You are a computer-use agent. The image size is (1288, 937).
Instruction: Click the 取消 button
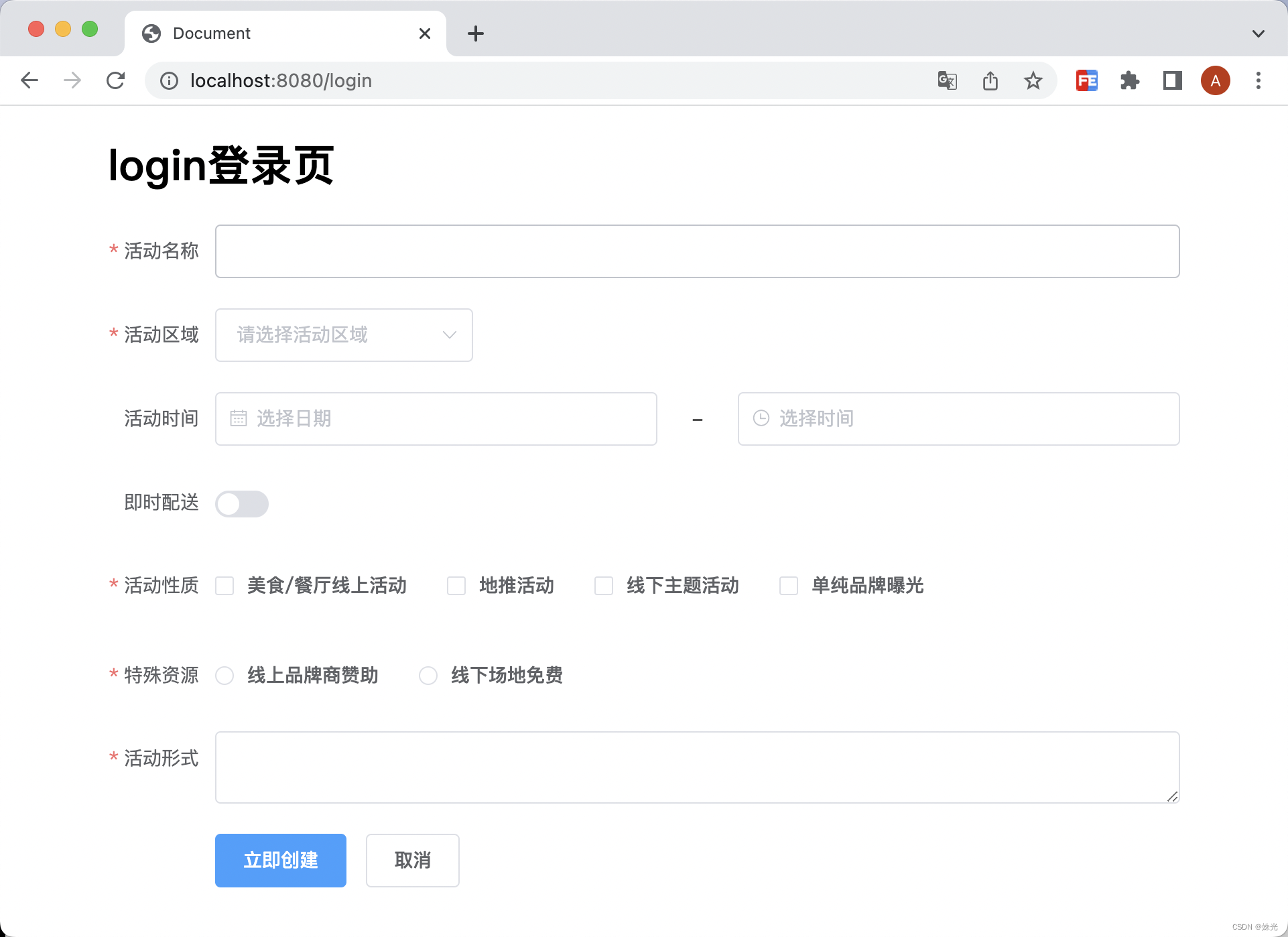point(412,860)
